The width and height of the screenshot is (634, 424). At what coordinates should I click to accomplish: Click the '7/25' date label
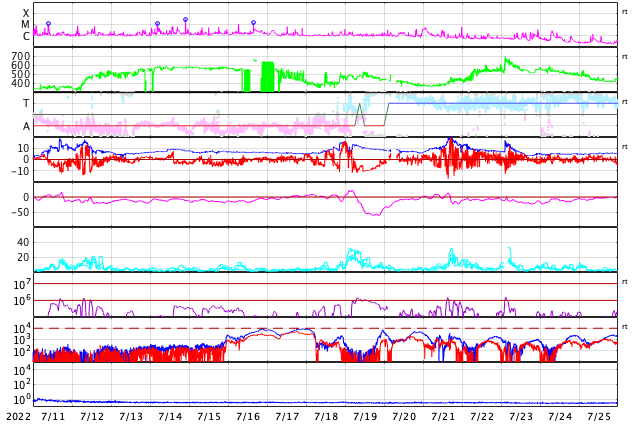(599, 417)
